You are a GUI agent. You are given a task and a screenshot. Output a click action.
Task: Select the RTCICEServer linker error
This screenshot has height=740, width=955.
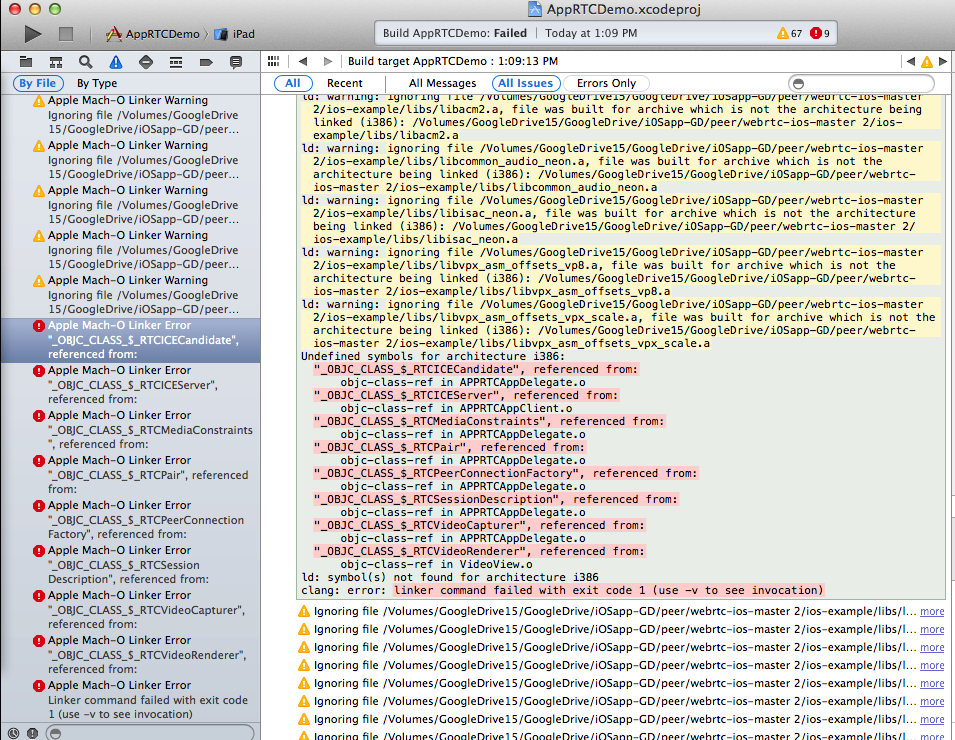pos(130,385)
